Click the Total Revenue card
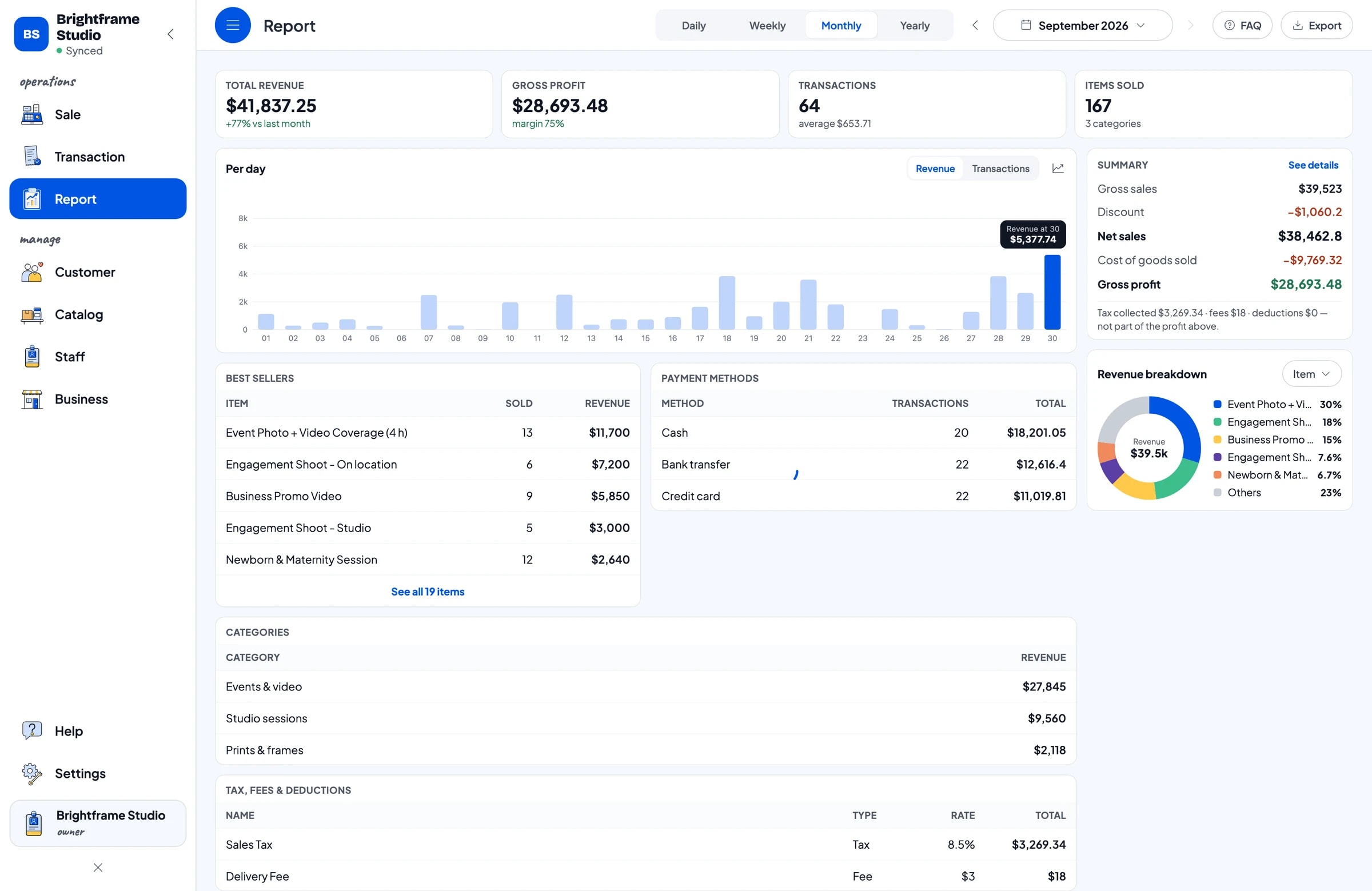Screen dimensions: 1372x891 pos(354,105)
